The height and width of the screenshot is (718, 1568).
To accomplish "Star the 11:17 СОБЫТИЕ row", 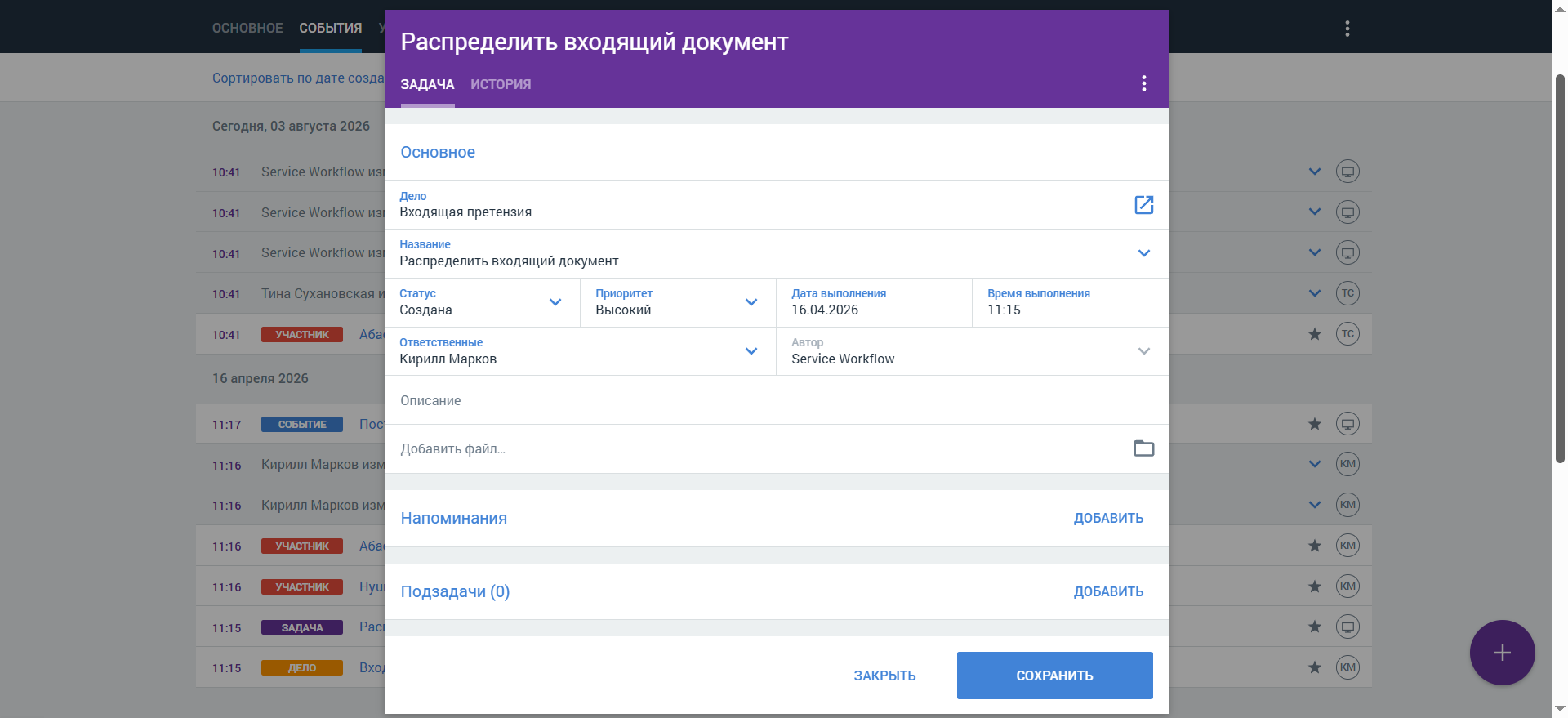I will click(1314, 423).
